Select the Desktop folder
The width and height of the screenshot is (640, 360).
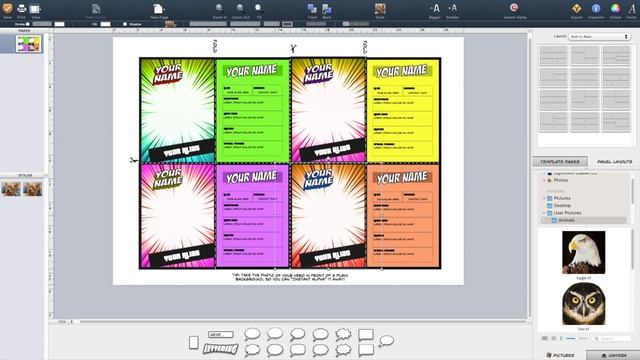pyautogui.click(x=562, y=205)
